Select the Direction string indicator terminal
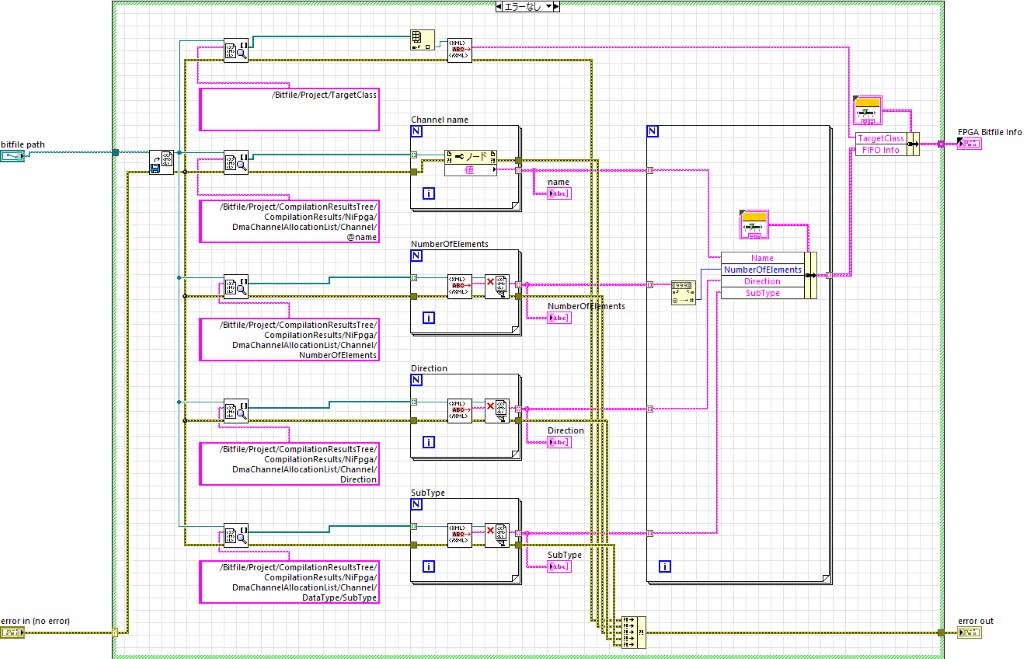This screenshot has height=659, width=1024. click(x=559, y=442)
